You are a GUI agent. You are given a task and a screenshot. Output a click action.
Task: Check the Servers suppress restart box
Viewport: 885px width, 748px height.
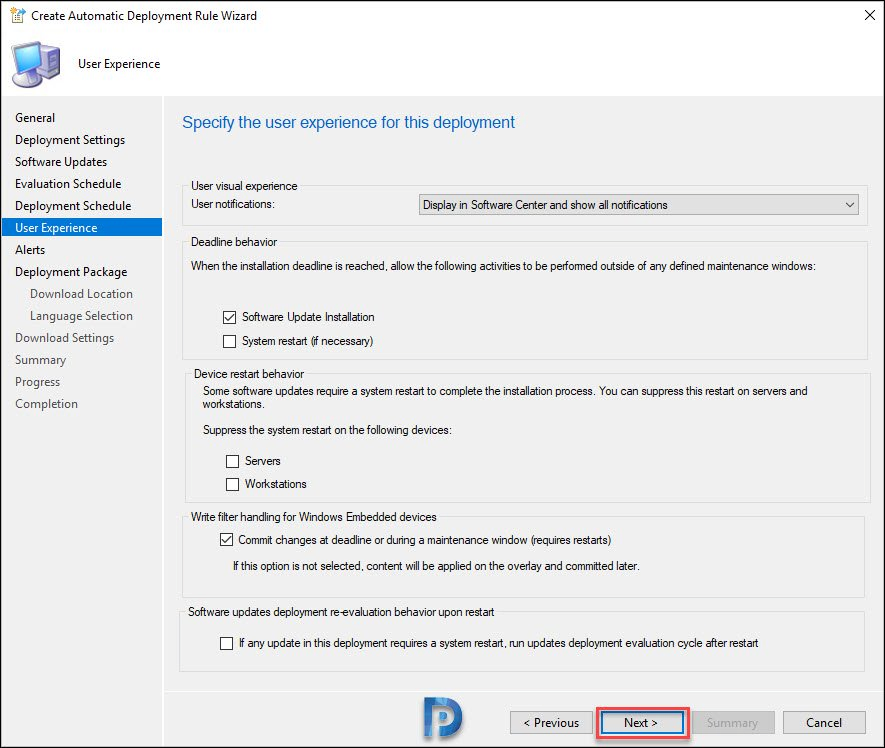232,461
